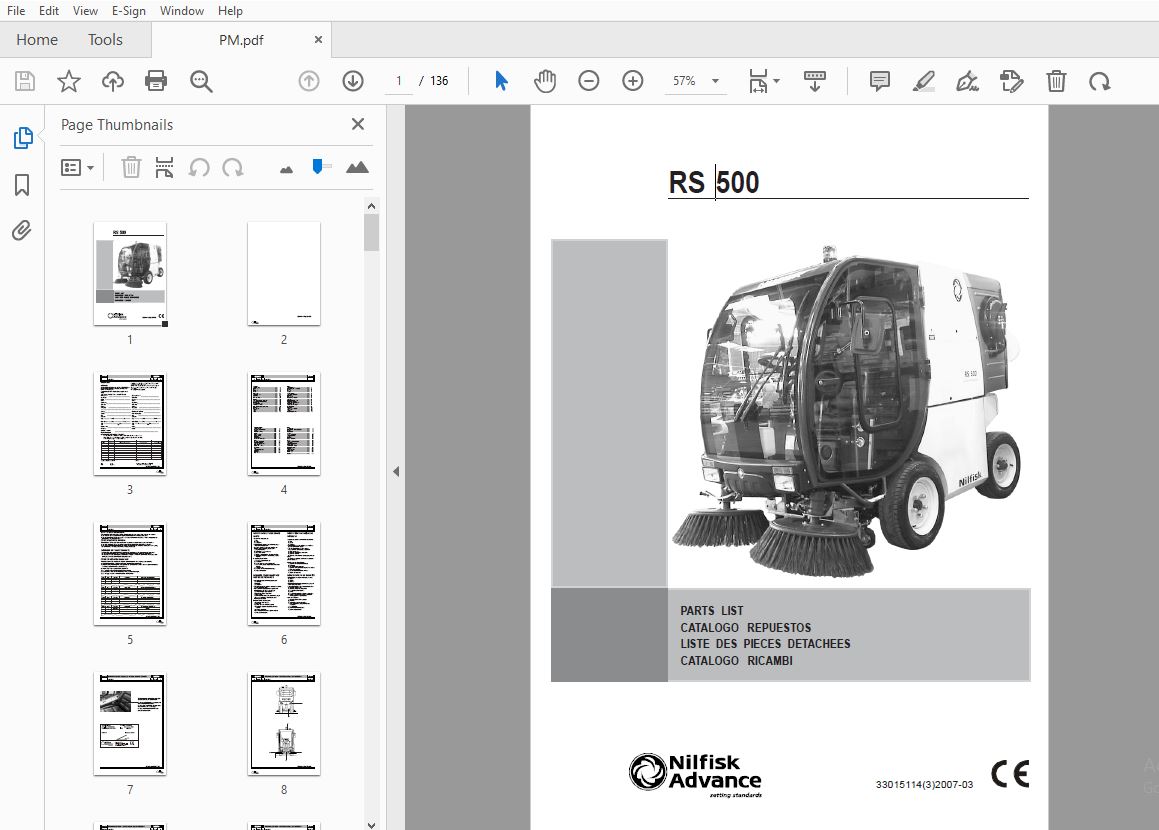Click the thumbnails scrollbar down arrow
Viewport: 1159px width, 830px height.
click(x=371, y=825)
